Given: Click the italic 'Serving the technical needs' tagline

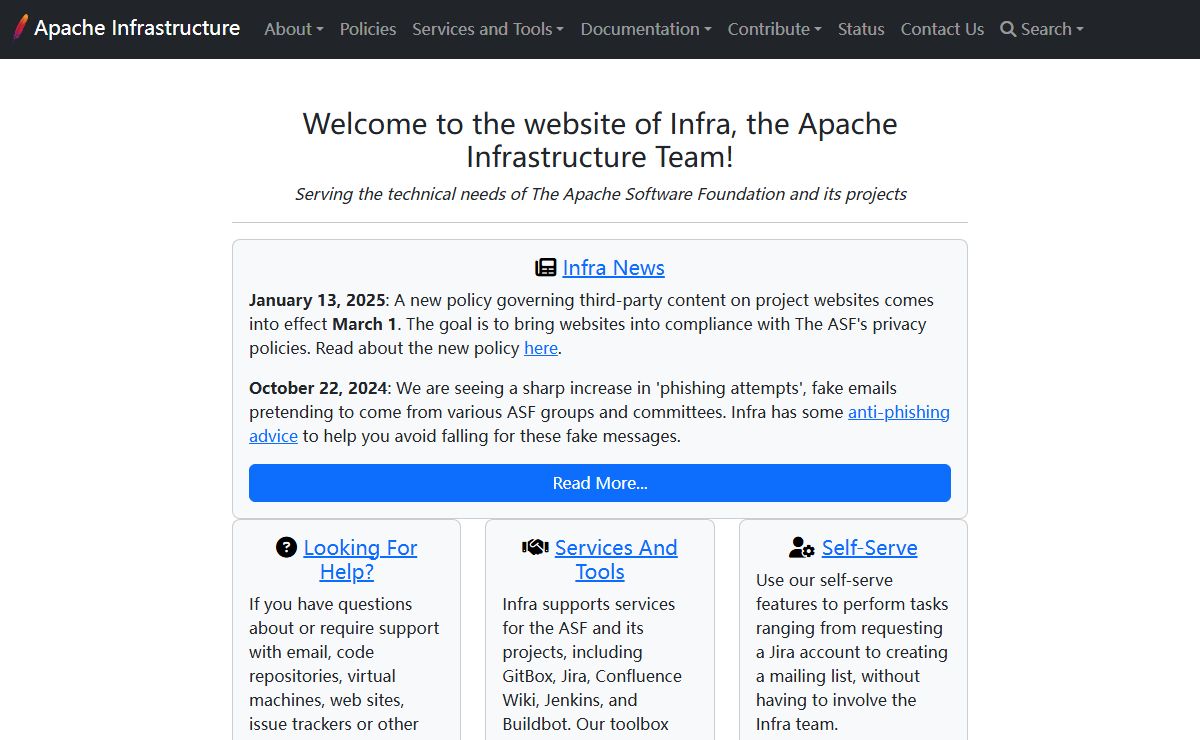Looking at the screenshot, I should point(601,194).
